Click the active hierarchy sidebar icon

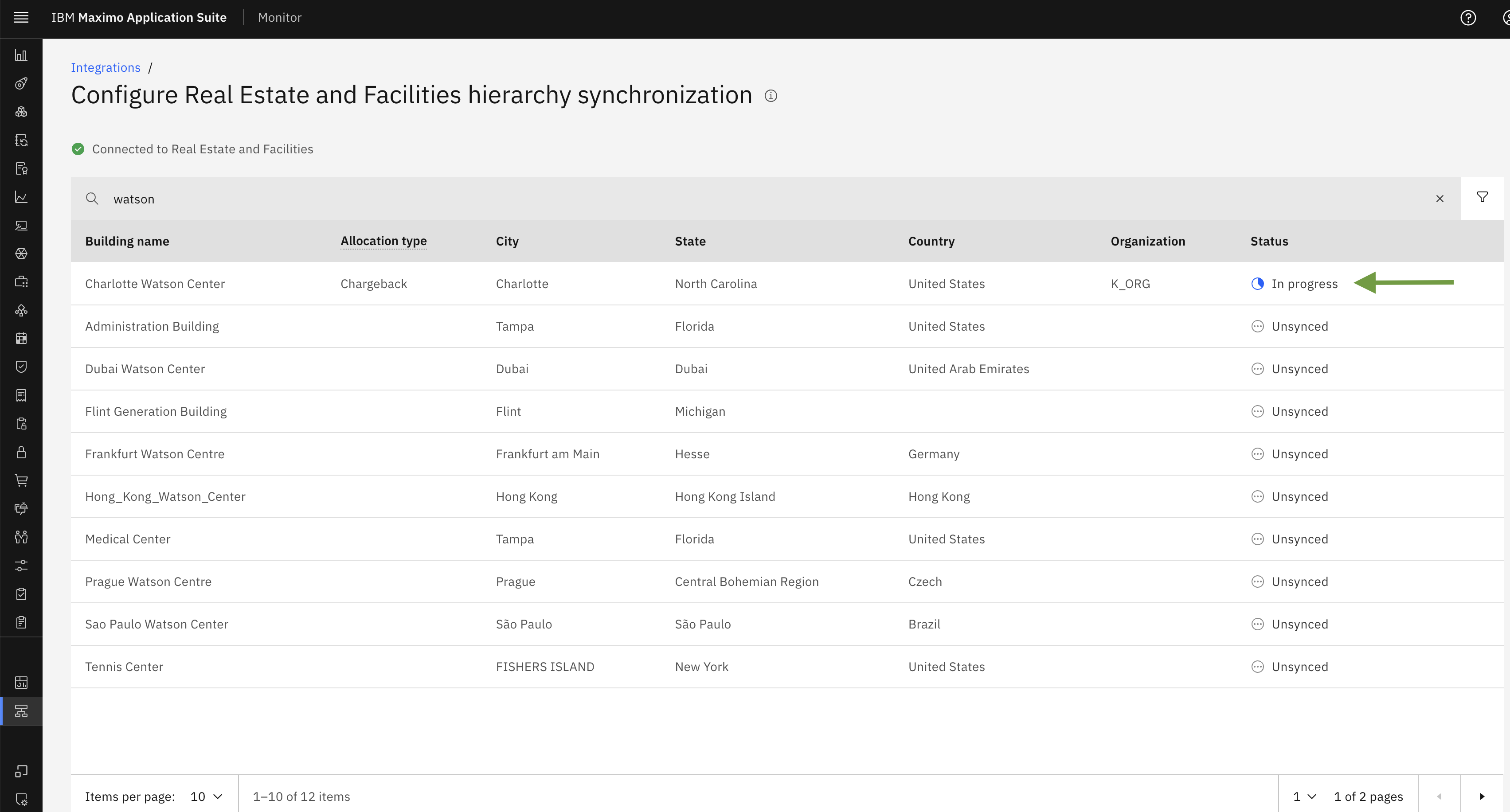pyautogui.click(x=21, y=711)
